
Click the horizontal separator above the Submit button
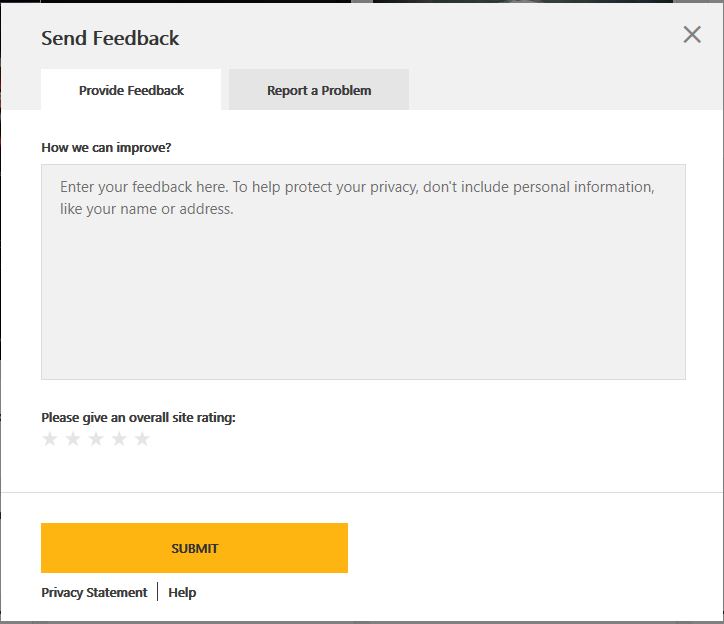tap(362, 492)
